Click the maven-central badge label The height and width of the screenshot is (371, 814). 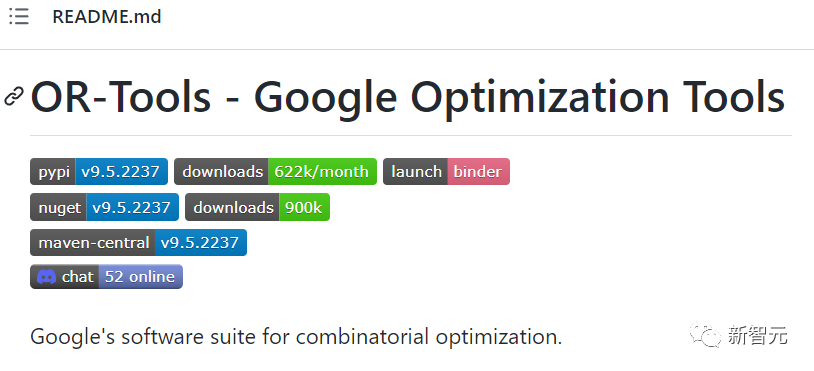[92, 242]
